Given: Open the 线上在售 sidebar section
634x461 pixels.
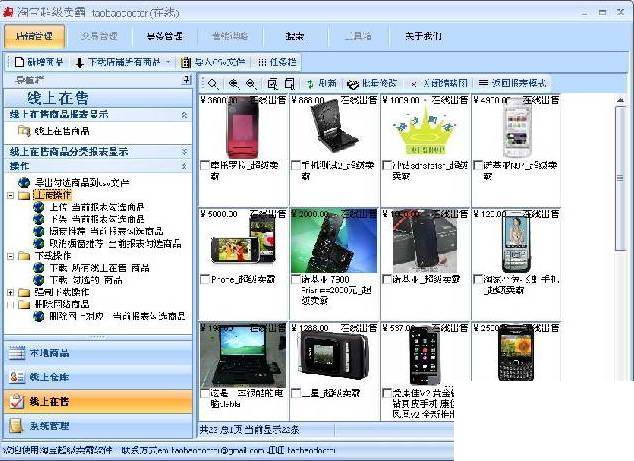Looking at the screenshot, I should pos(98,402).
